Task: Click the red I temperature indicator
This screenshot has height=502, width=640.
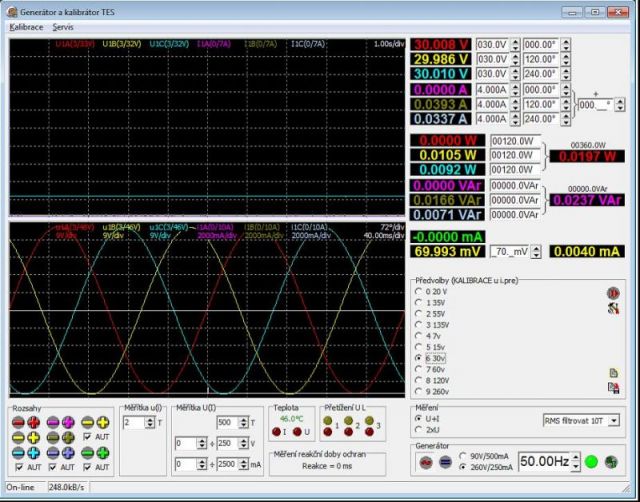Action: point(276,432)
